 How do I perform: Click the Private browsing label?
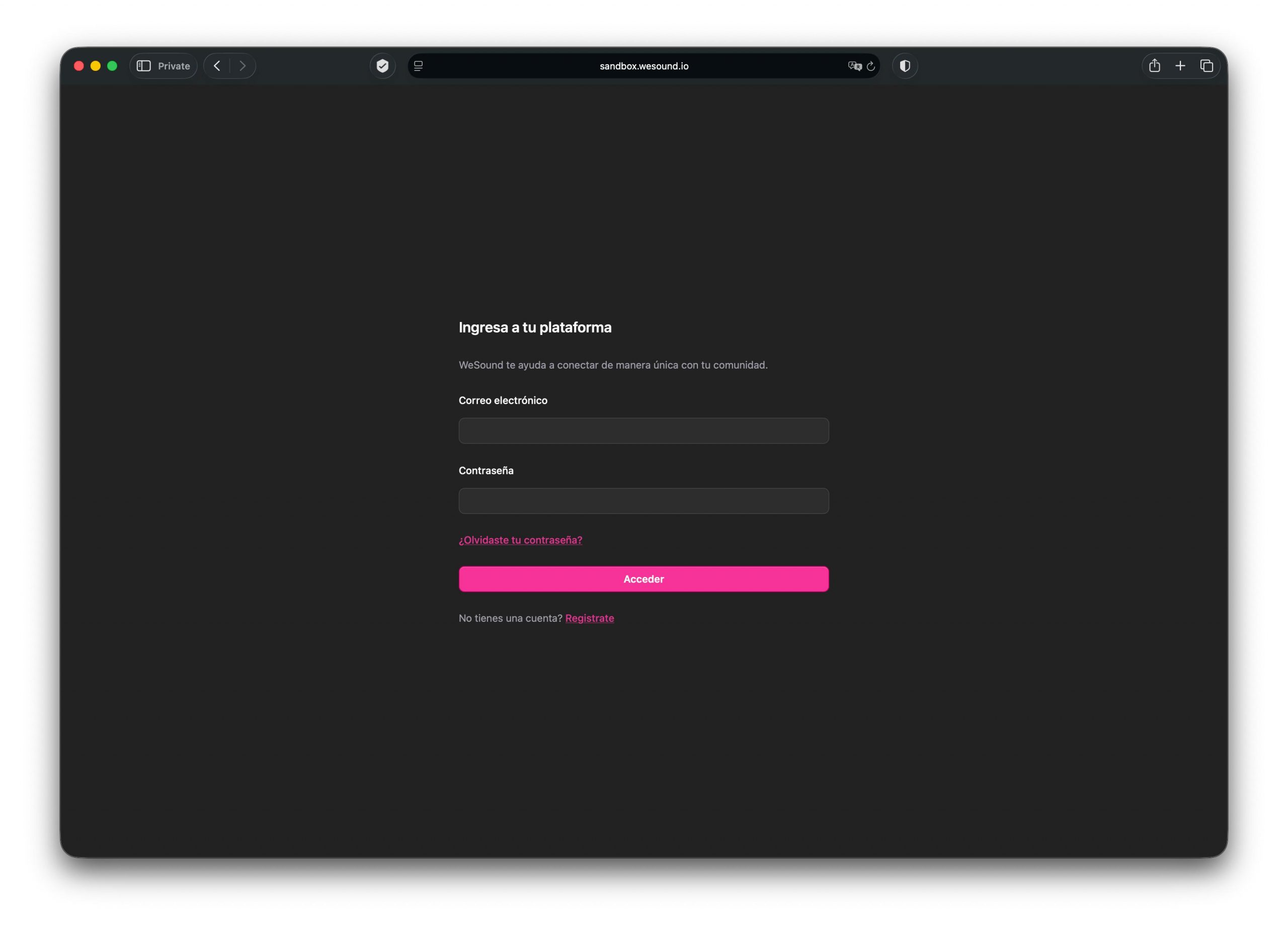tap(173, 65)
